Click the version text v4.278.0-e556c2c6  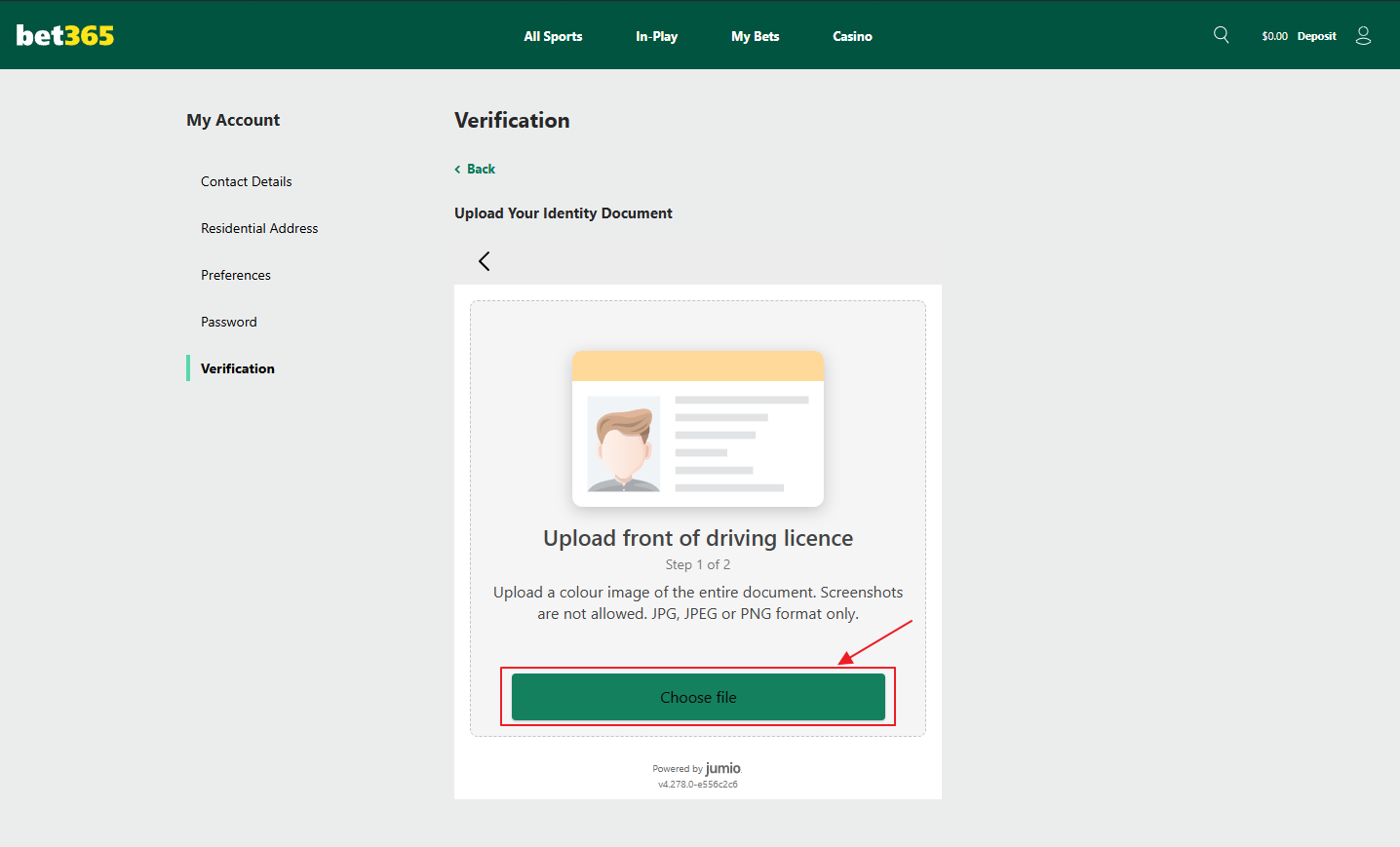698,784
